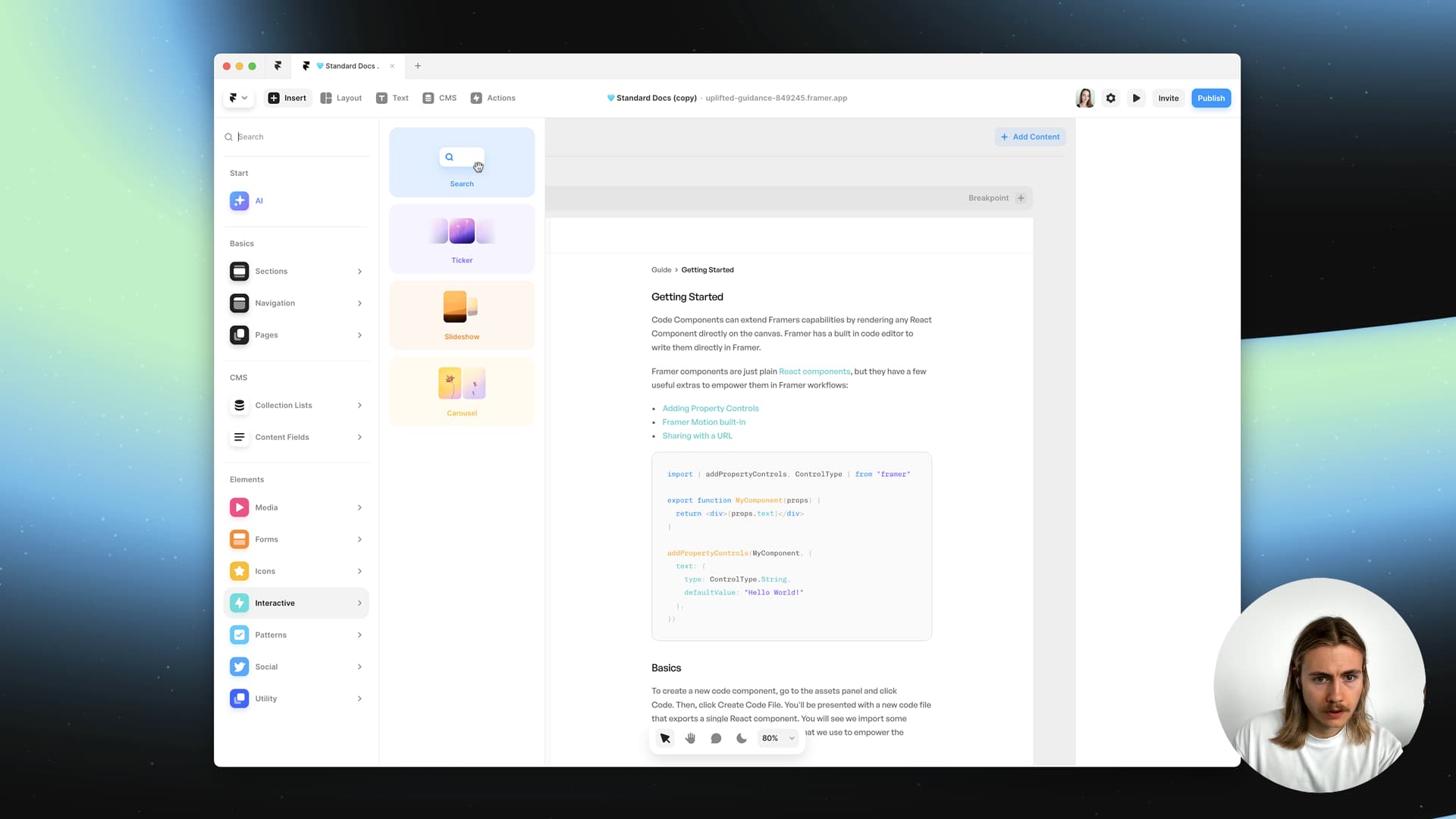Click the Add Content button
Image resolution: width=1456 pixels, height=819 pixels.
pyautogui.click(x=1030, y=136)
